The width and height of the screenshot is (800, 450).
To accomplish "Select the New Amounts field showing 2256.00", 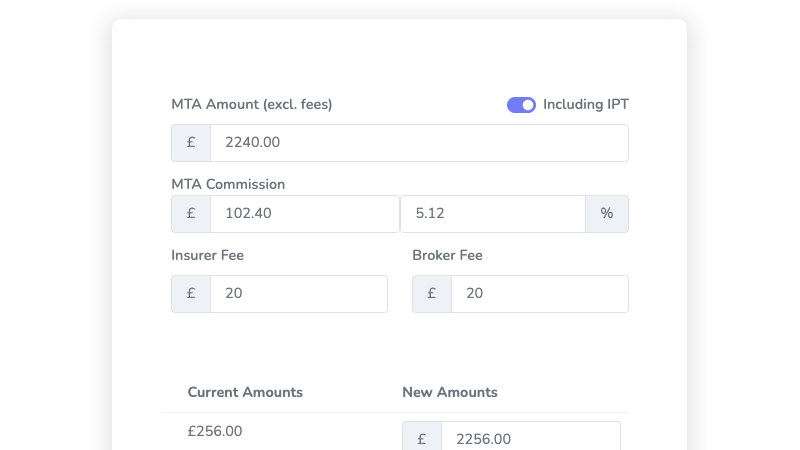I will tap(530, 439).
